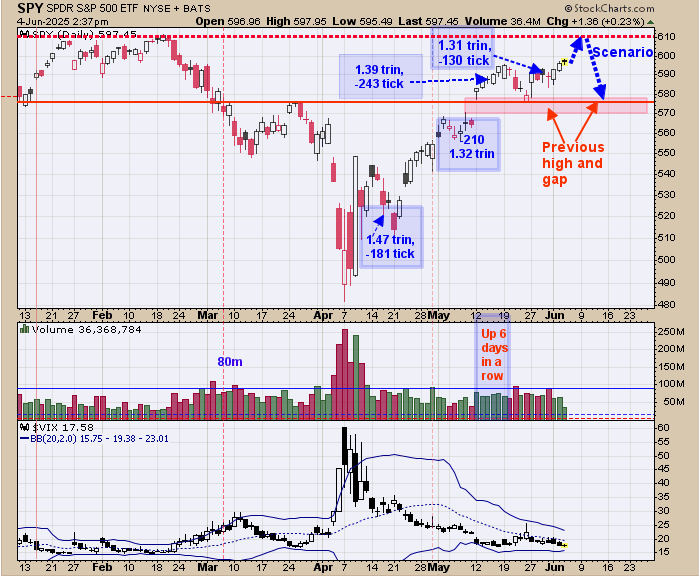The image size is (699, 577).
Task: Click the 250M volume axis label
Action: pyautogui.click(x=671, y=331)
